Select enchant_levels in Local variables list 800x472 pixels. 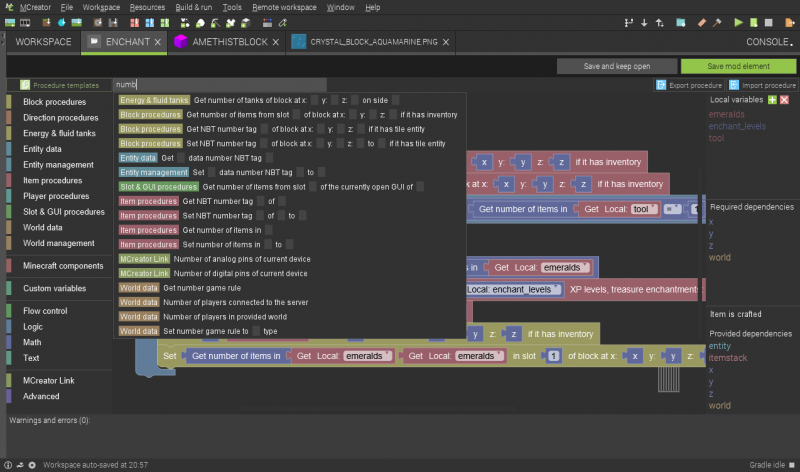tap(737, 126)
